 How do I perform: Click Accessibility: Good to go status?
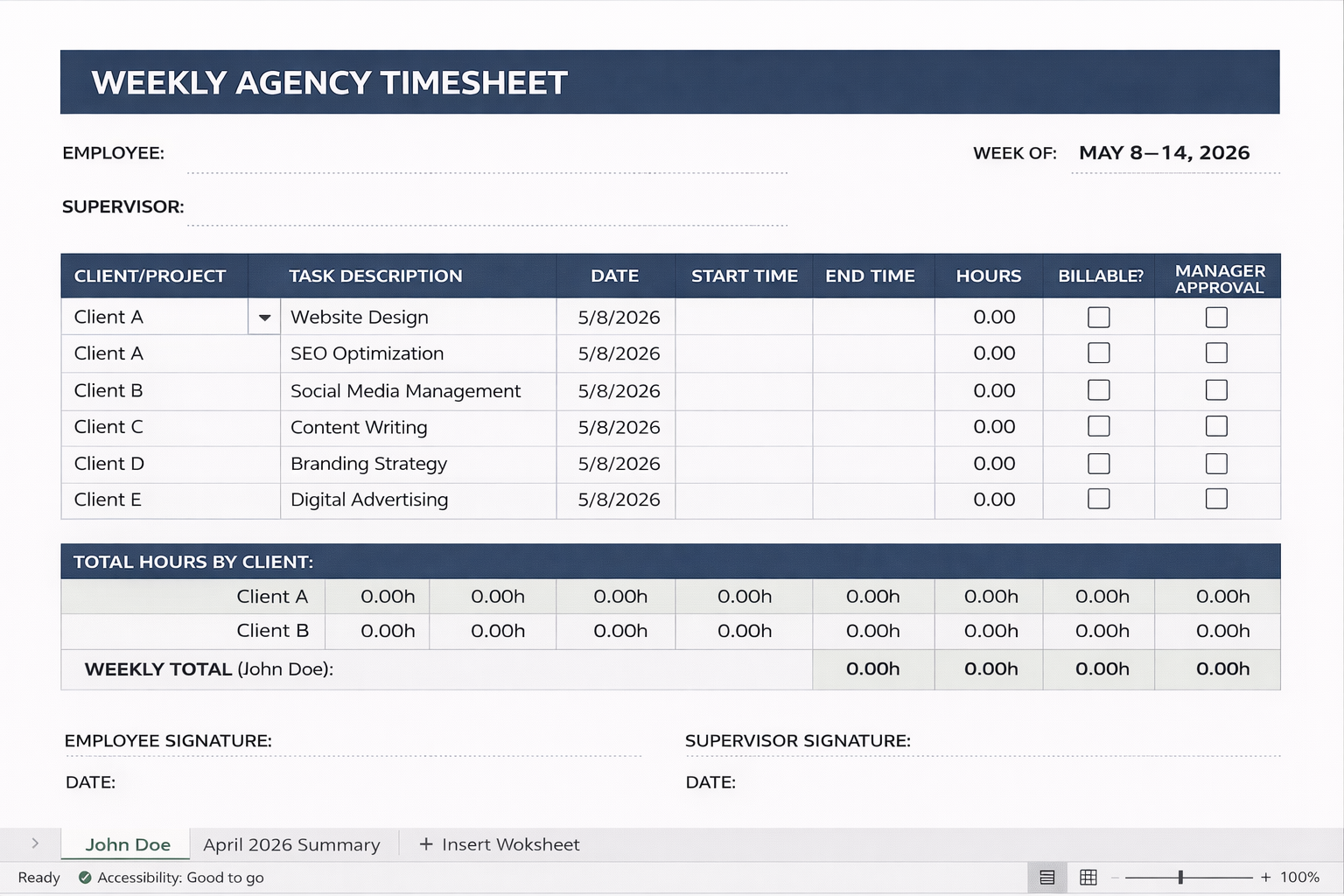pyautogui.click(x=180, y=877)
